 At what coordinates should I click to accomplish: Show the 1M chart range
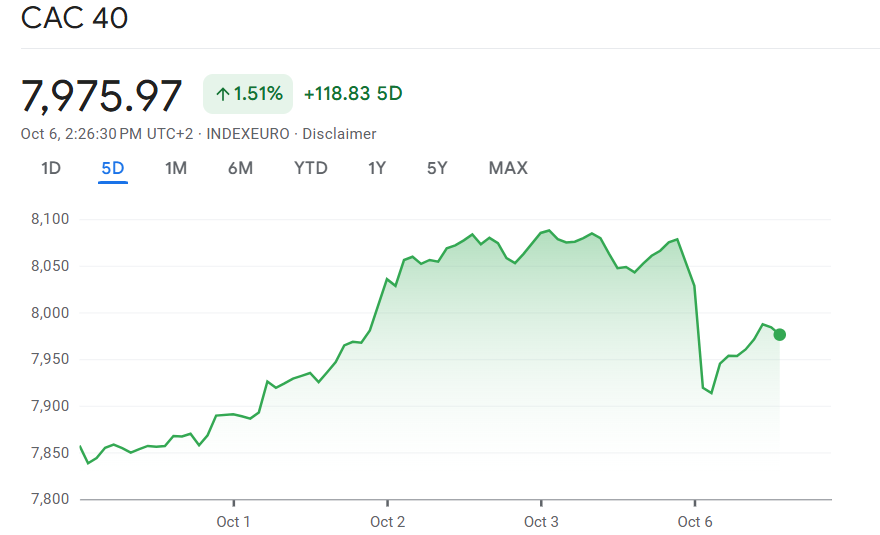tap(176, 168)
